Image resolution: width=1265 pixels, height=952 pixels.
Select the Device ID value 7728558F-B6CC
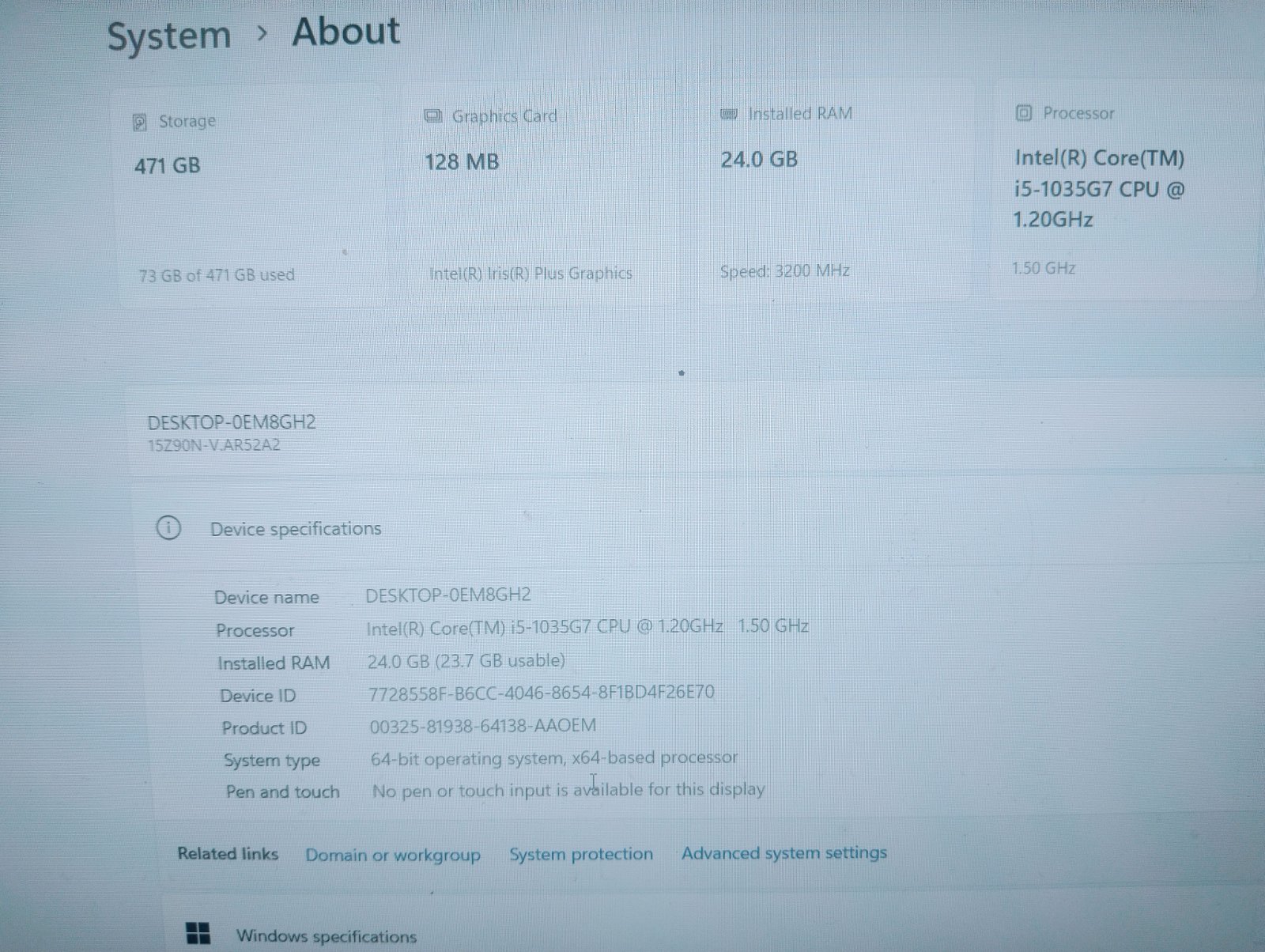pyautogui.click(x=542, y=693)
